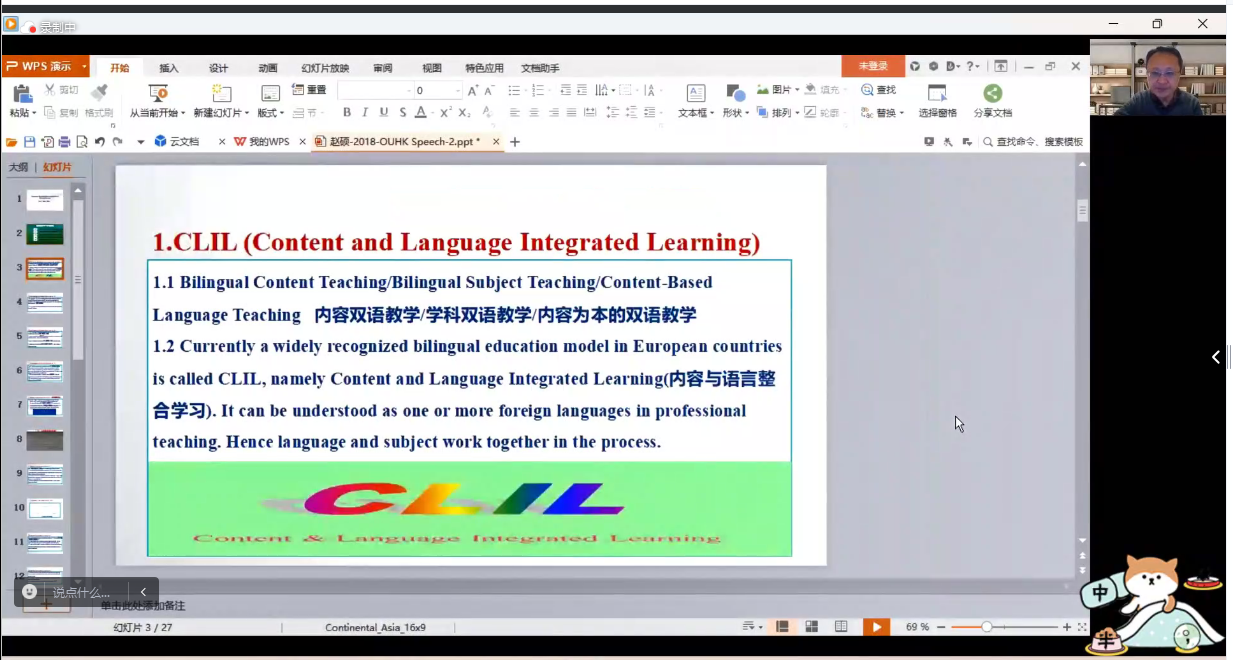
Task: Toggle right text alignment
Action: 553,113
